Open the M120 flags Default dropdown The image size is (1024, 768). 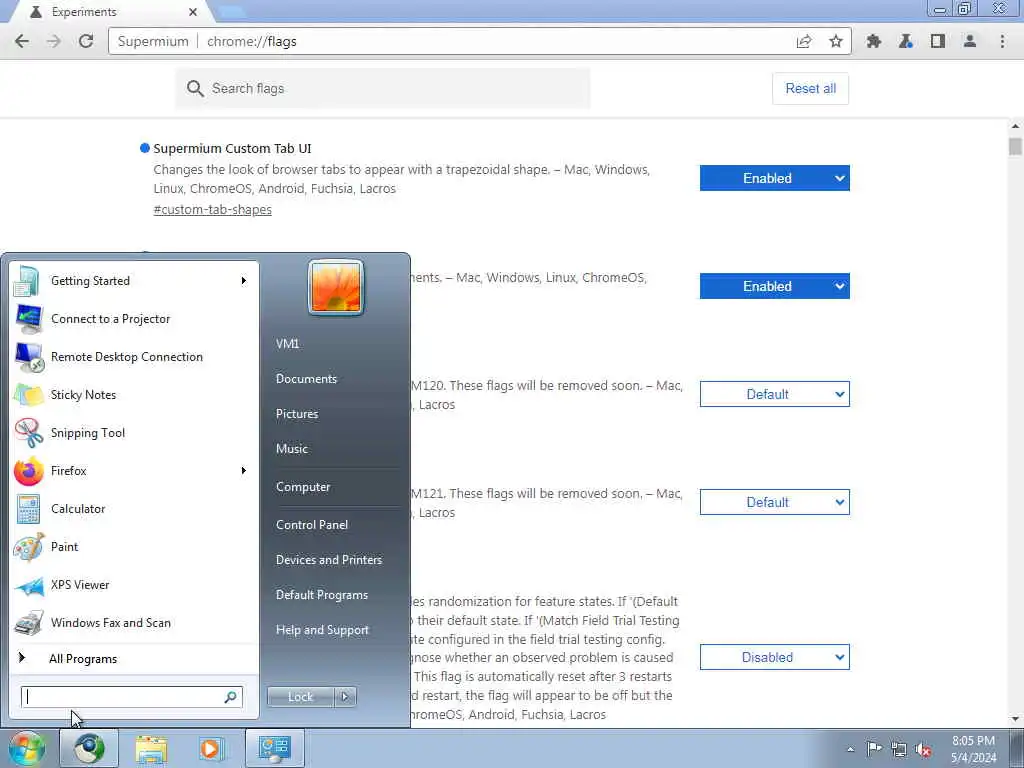(x=775, y=394)
